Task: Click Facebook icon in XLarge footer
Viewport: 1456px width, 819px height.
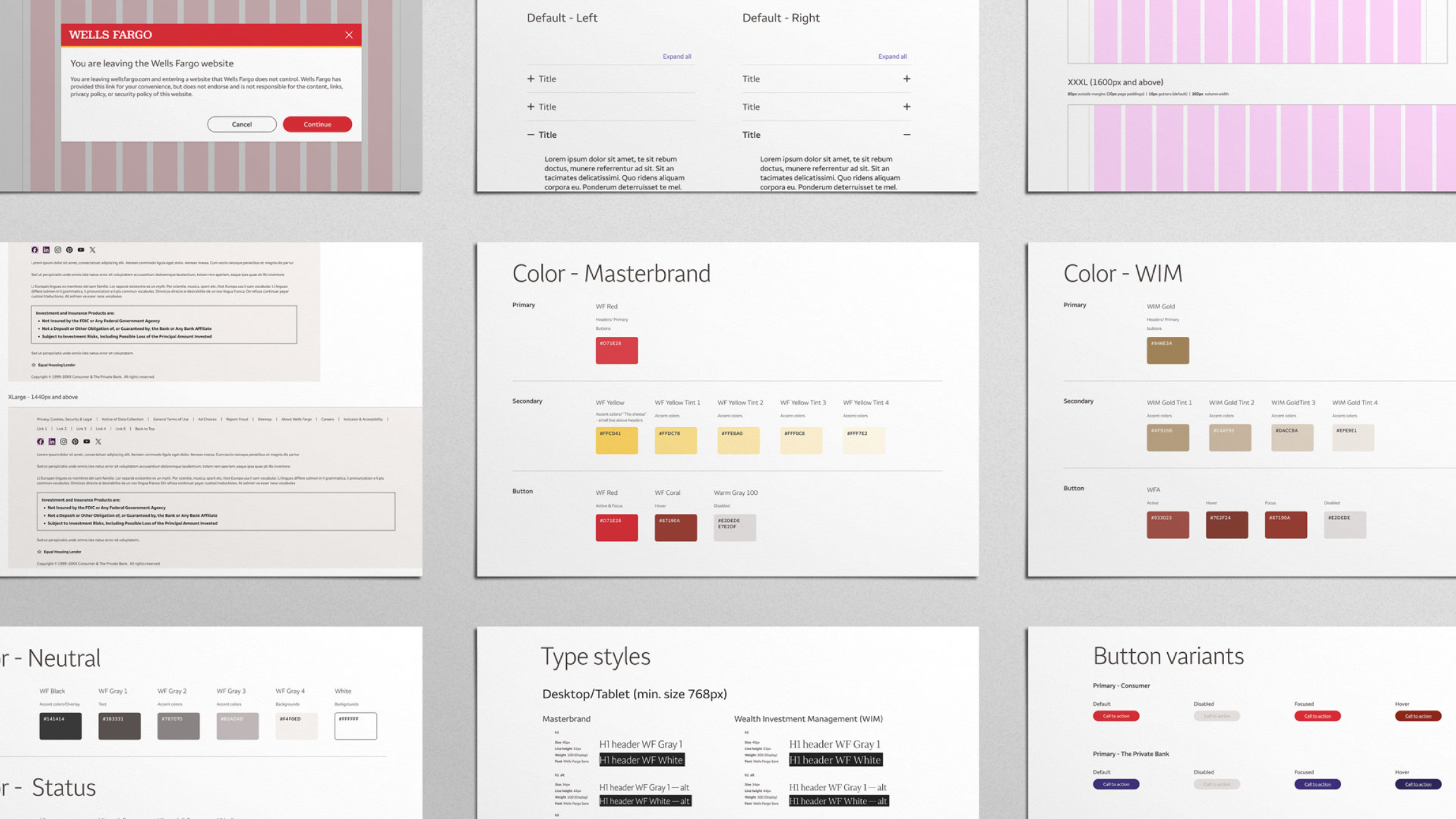Action: 40,442
